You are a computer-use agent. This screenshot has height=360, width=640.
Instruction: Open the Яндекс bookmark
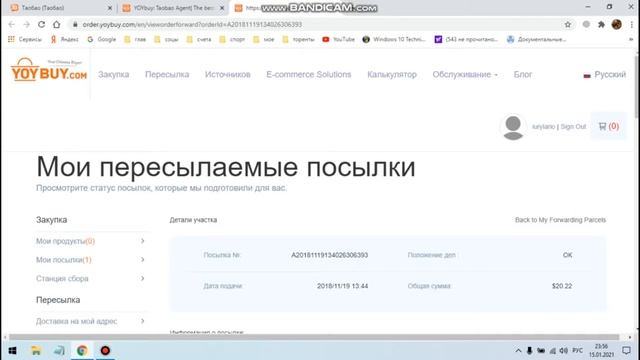tap(64, 39)
